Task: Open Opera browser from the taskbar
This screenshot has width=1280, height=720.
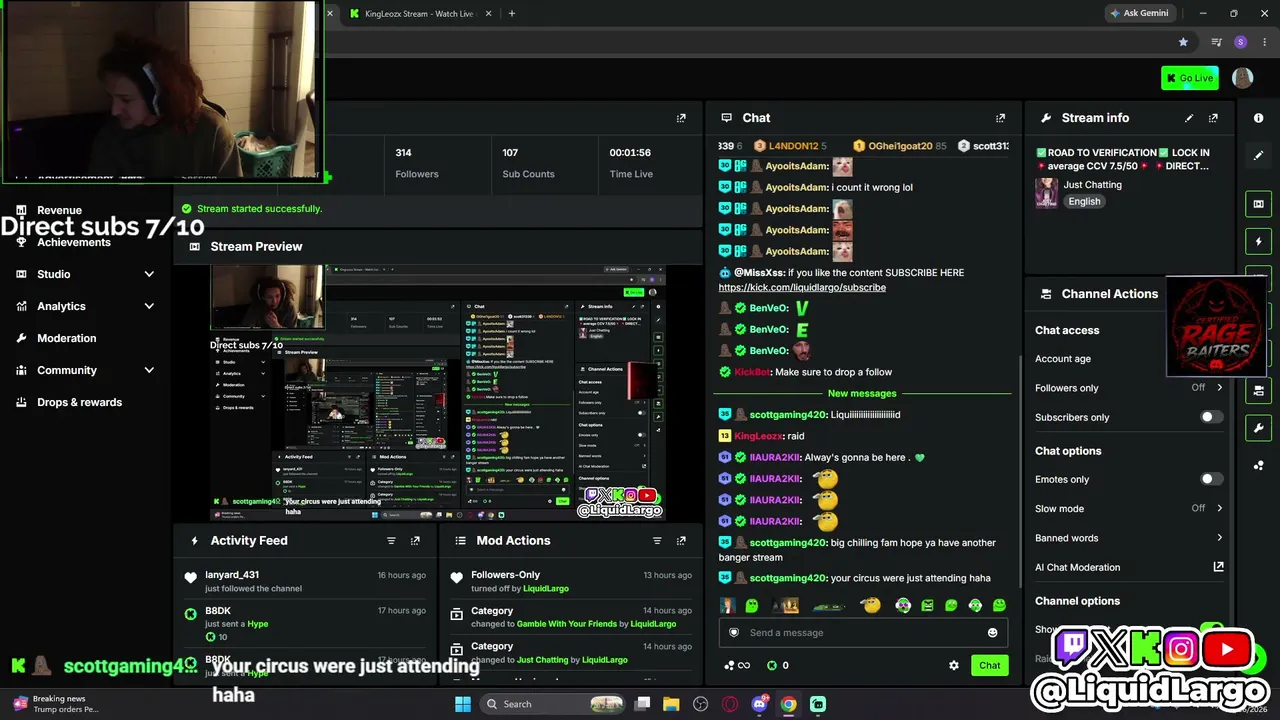Action: [x=730, y=704]
